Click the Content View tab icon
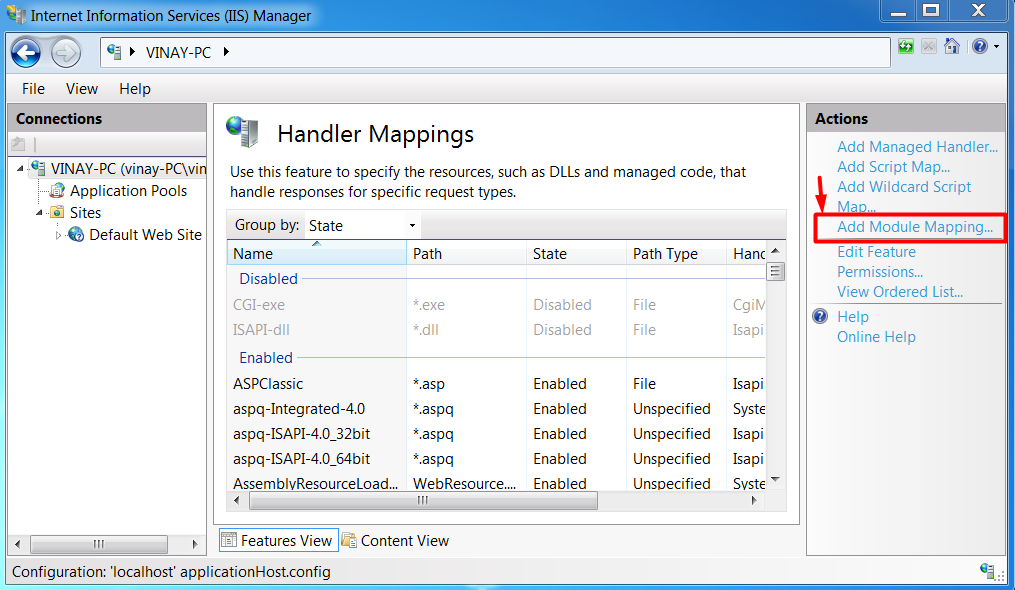1015x590 pixels. (x=350, y=539)
